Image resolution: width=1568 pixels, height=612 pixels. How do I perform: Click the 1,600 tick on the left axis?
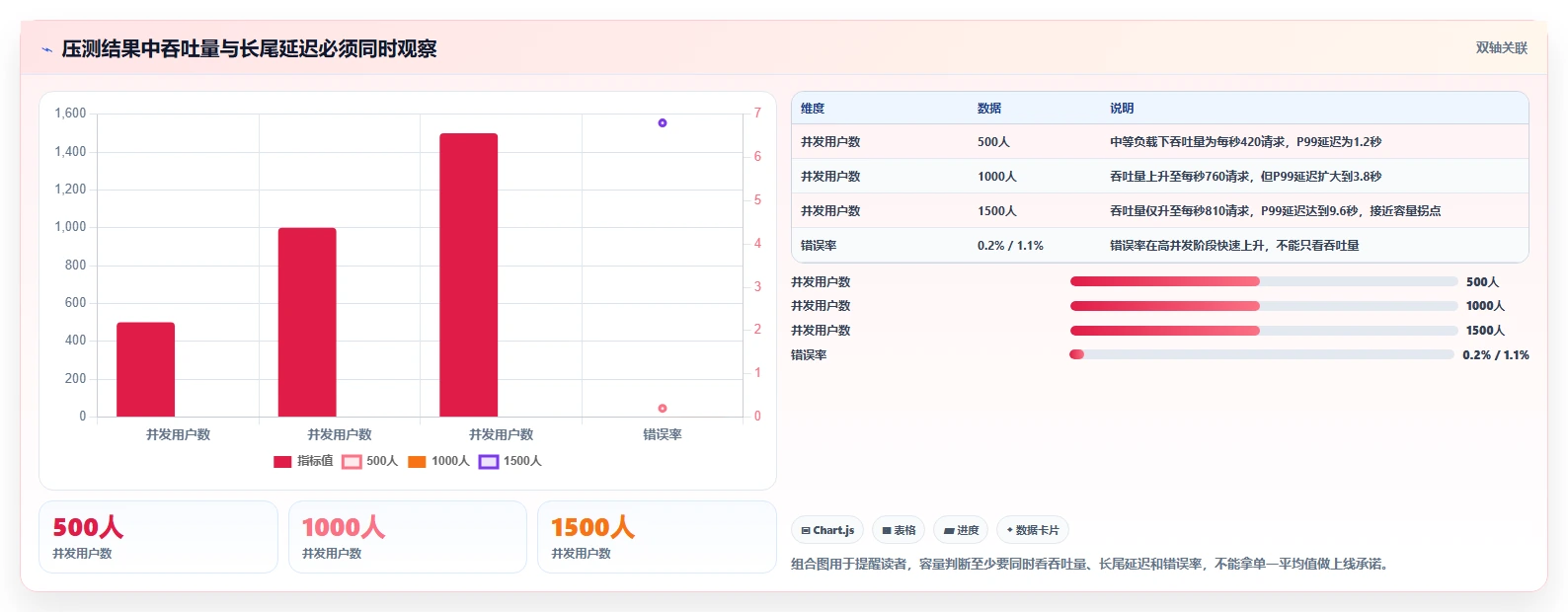pos(70,114)
